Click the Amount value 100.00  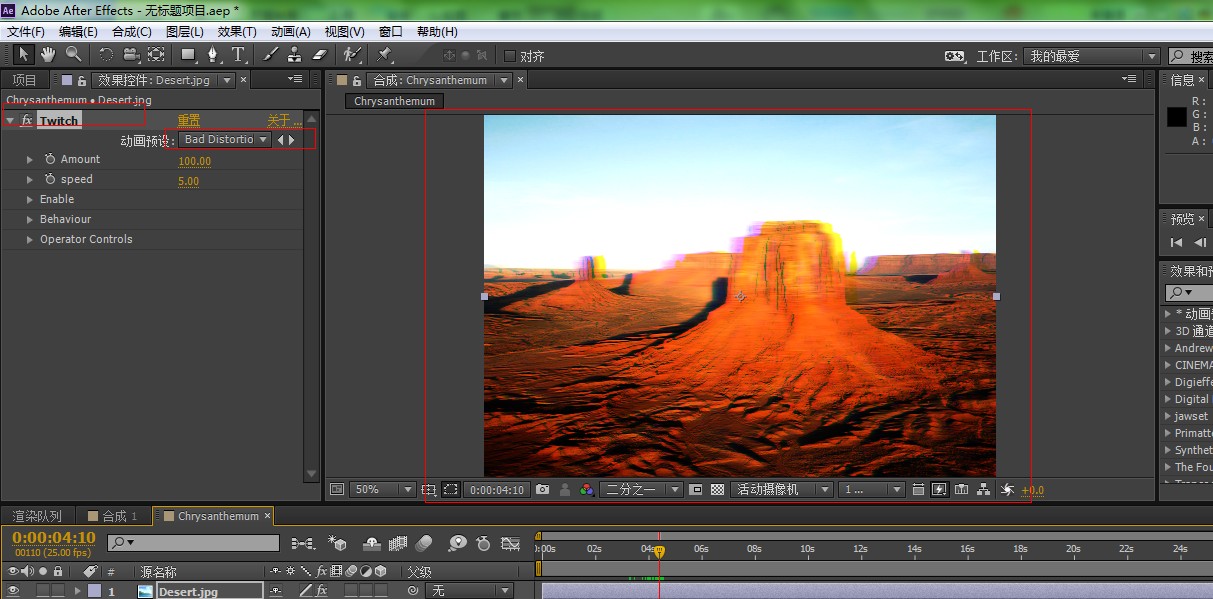click(194, 161)
